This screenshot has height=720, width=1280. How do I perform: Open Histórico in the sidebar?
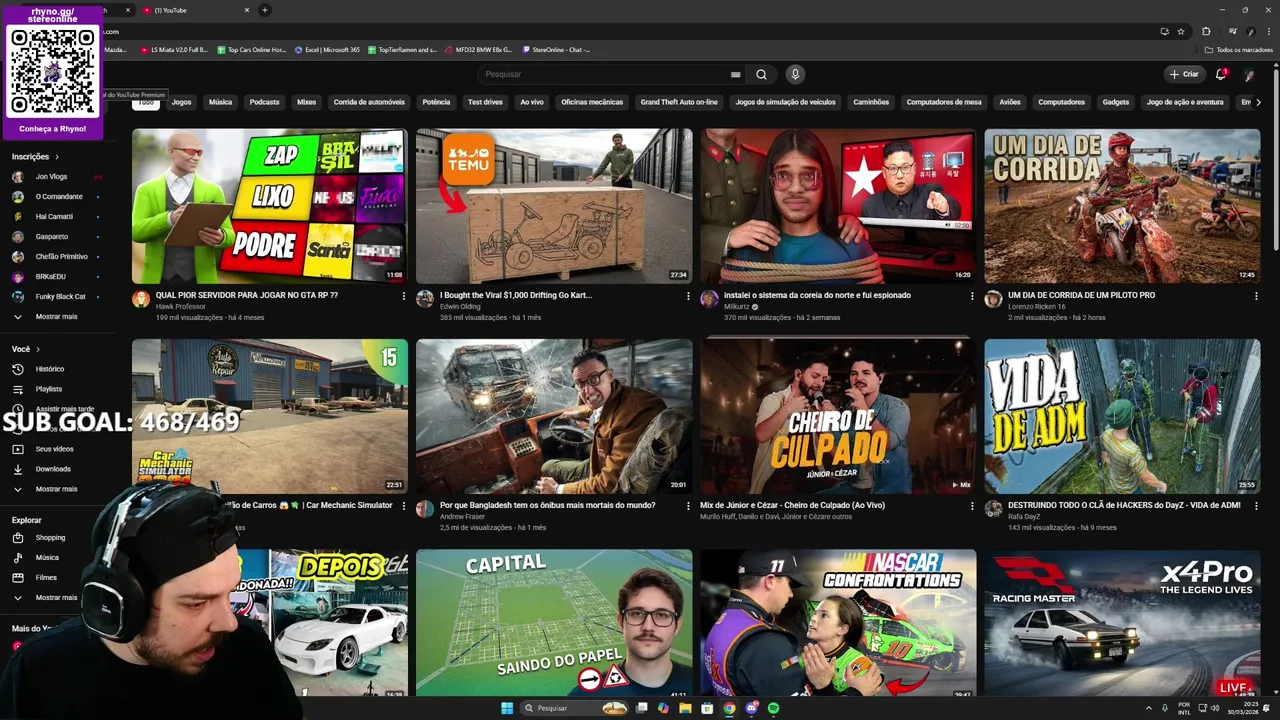click(x=50, y=369)
